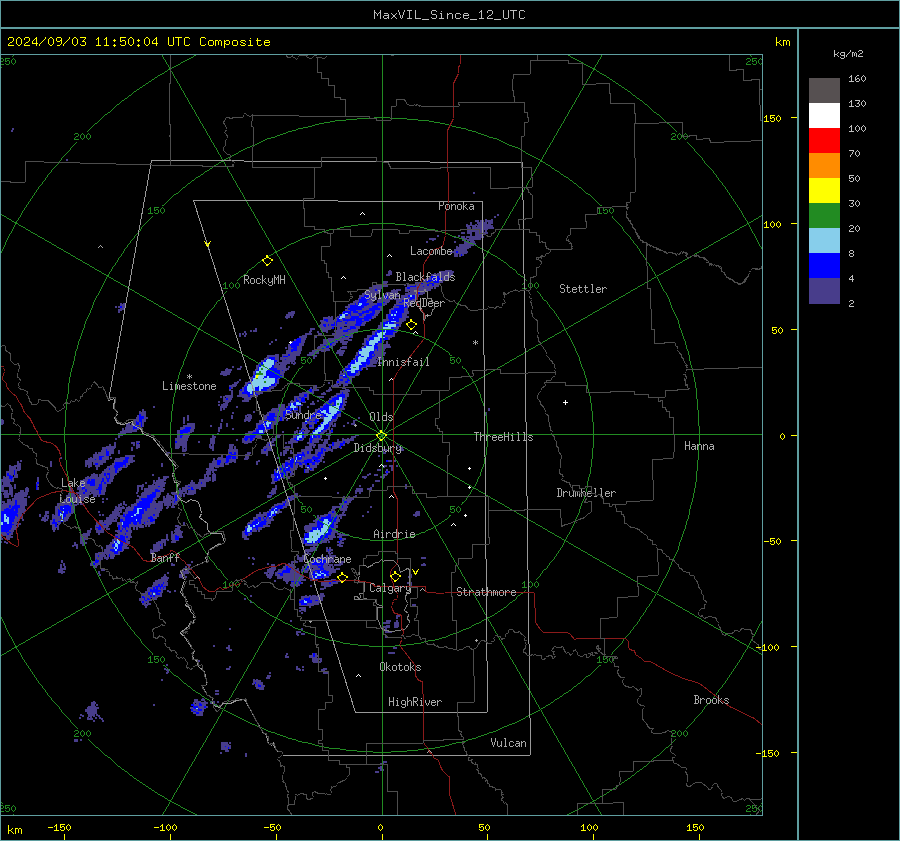Click the ThreeHills label

point(503,437)
